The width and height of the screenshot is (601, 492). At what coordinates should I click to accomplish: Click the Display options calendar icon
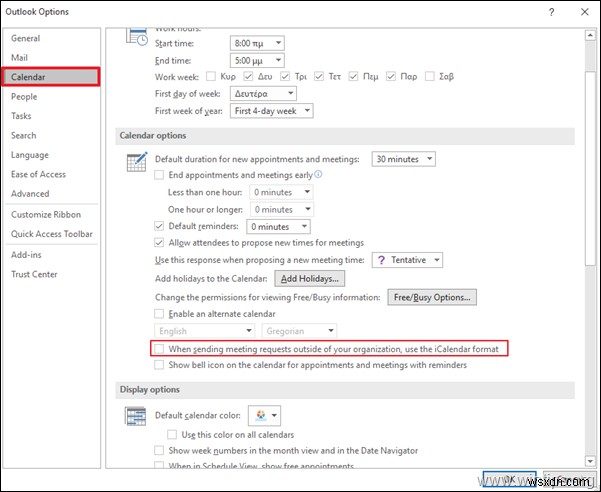135,417
